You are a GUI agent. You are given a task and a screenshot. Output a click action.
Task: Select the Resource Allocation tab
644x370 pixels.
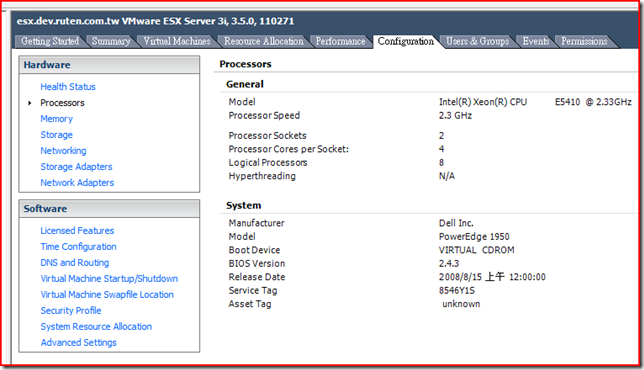click(263, 41)
